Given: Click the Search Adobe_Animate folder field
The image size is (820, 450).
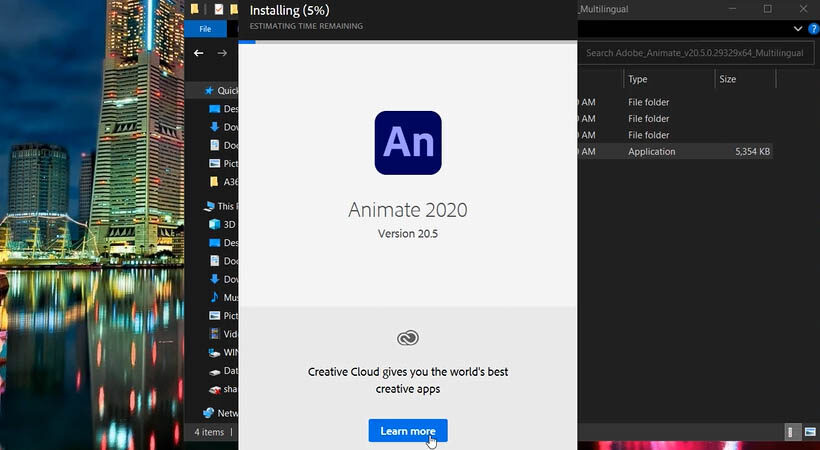Looking at the screenshot, I should 695,53.
